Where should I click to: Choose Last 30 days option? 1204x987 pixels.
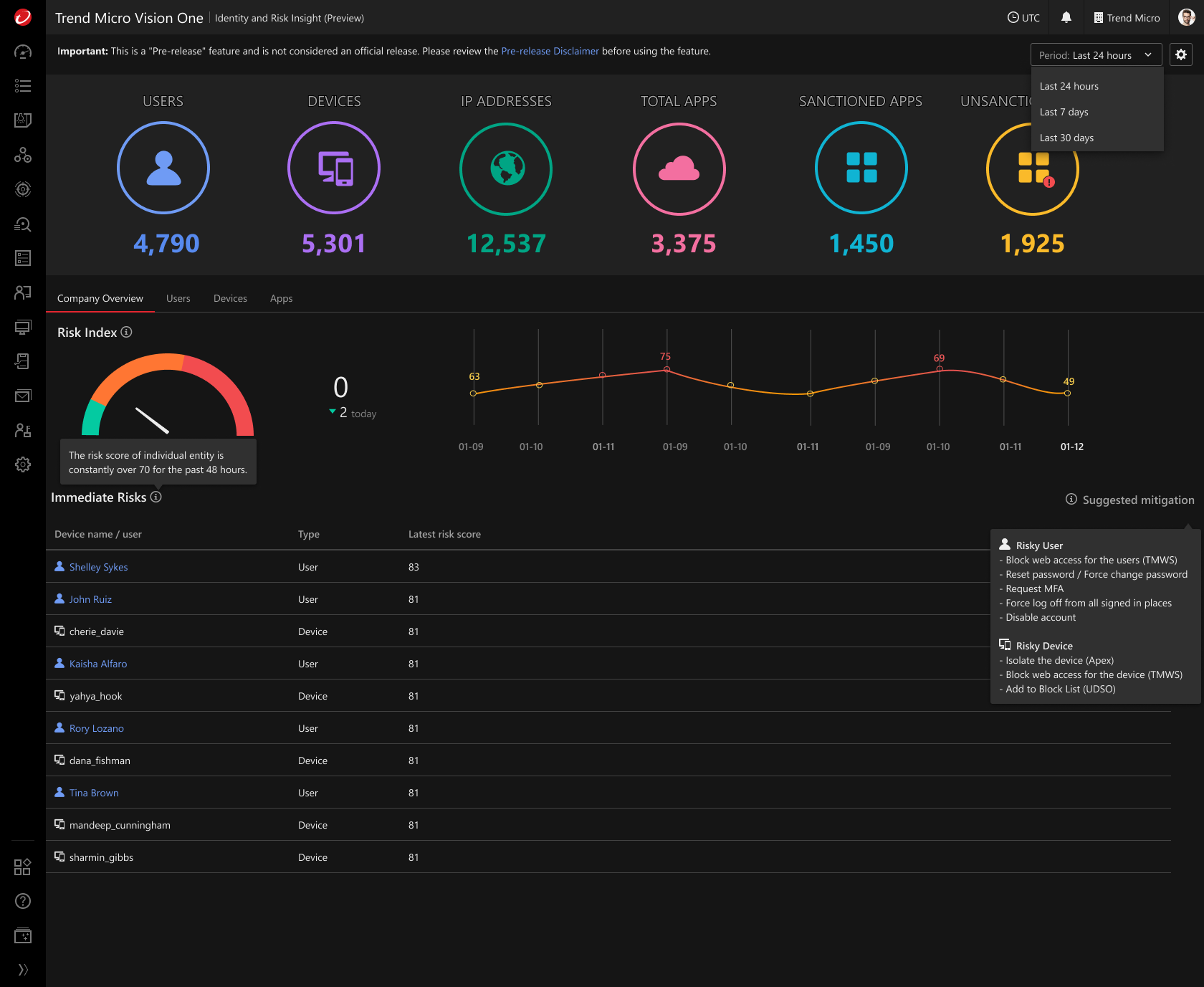click(1066, 138)
